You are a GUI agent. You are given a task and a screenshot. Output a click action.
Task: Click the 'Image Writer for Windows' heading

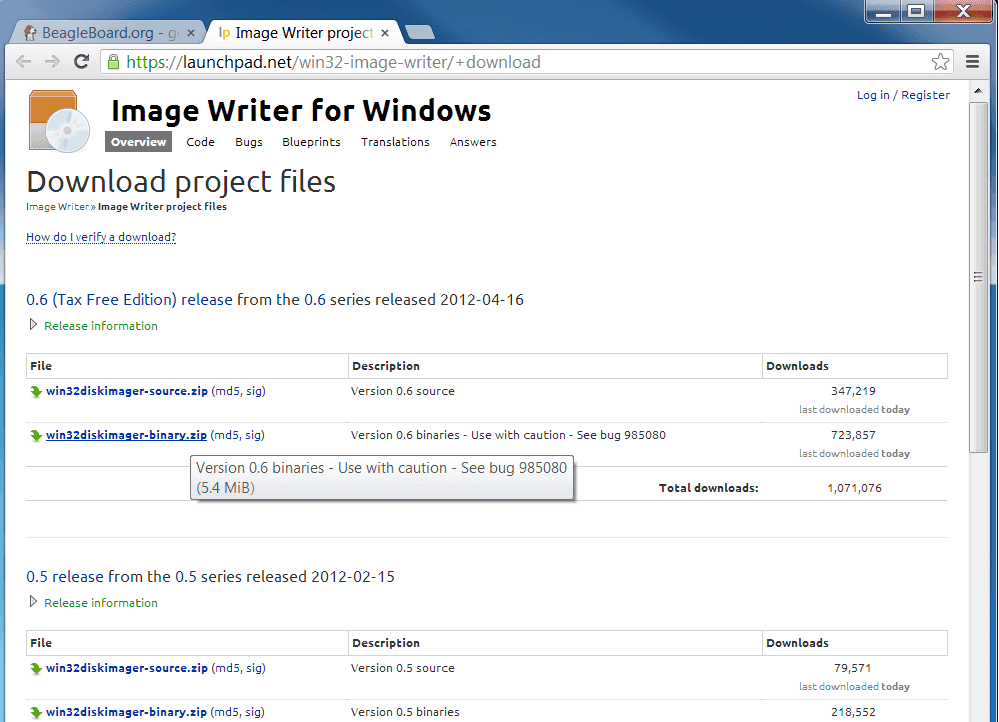coord(301,110)
